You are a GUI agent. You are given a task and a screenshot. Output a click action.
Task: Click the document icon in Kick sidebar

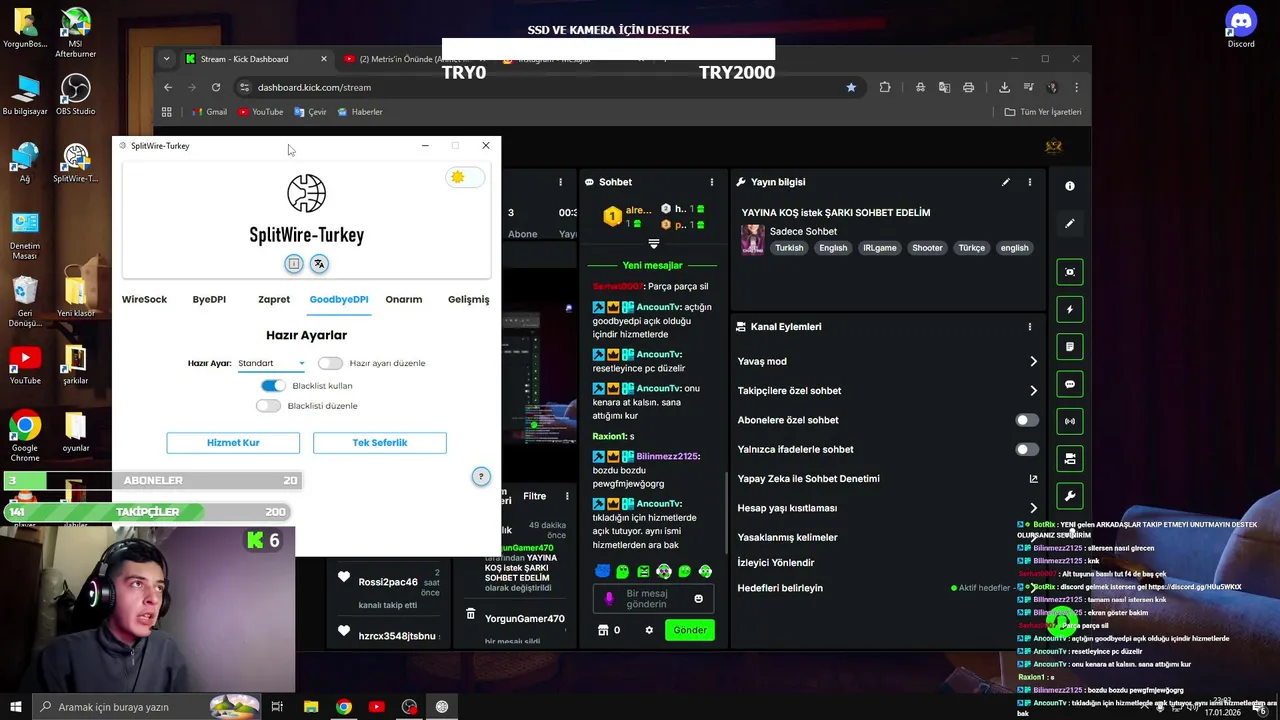click(x=1070, y=347)
